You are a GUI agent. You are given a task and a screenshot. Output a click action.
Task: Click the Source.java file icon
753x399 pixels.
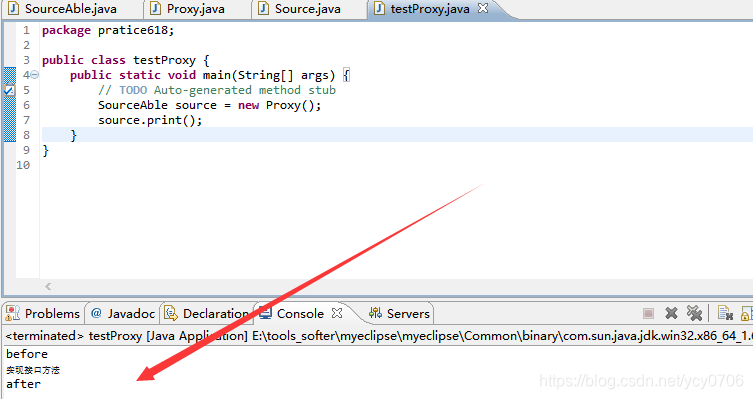263,9
